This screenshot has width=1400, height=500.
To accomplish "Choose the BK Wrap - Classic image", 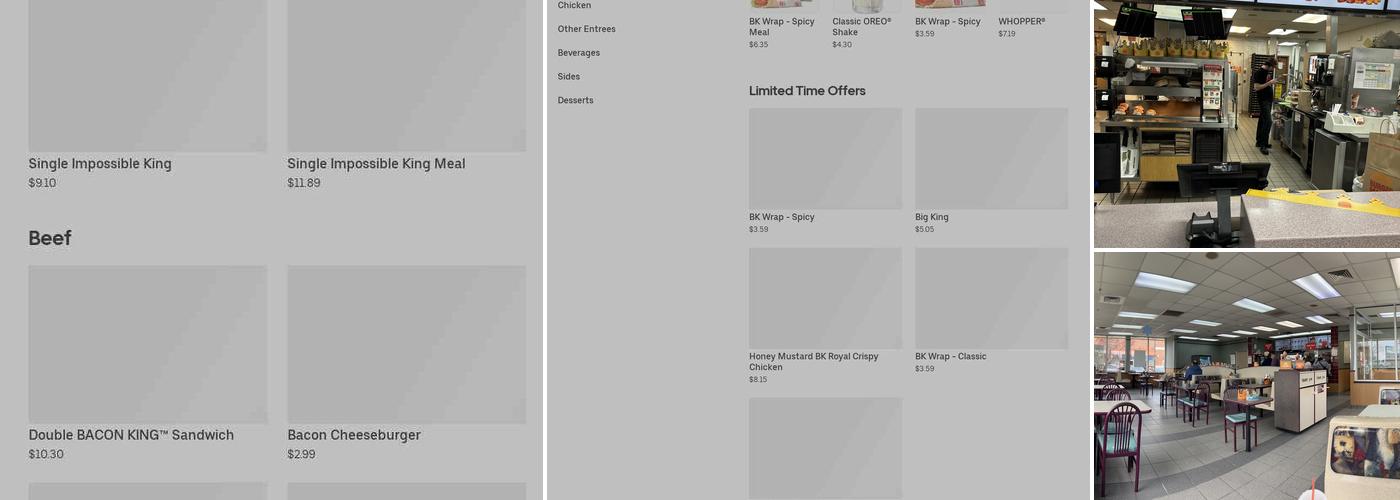I will 991,298.
